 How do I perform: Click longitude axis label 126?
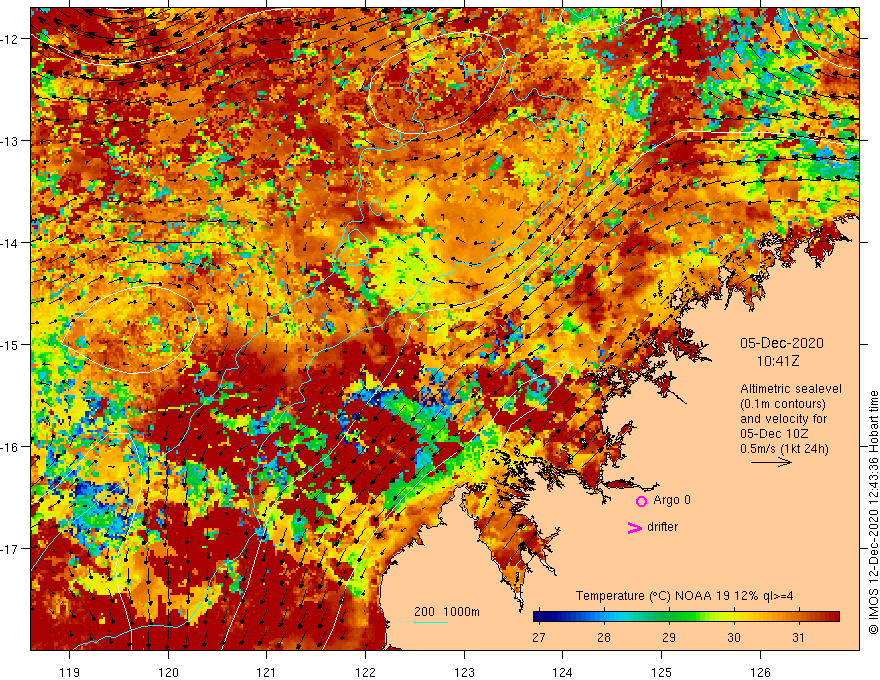(x=760, y=672)
